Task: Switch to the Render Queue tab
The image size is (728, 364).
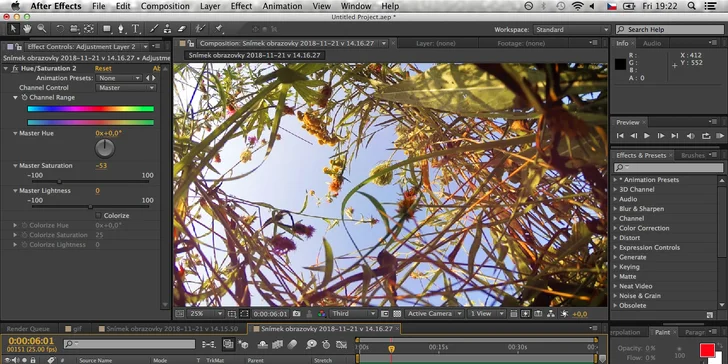Action: tap(28, 329)
